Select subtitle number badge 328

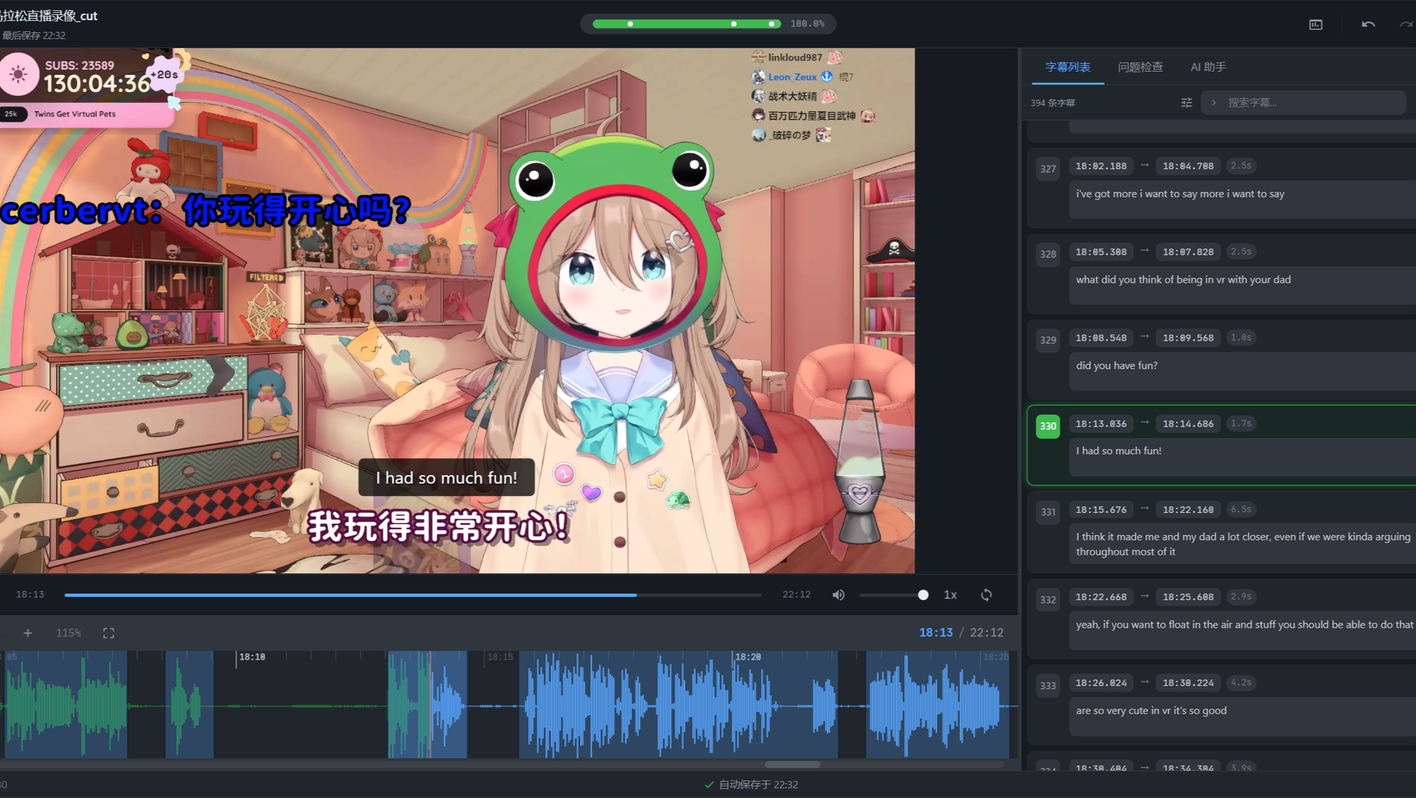(1048, 254)
